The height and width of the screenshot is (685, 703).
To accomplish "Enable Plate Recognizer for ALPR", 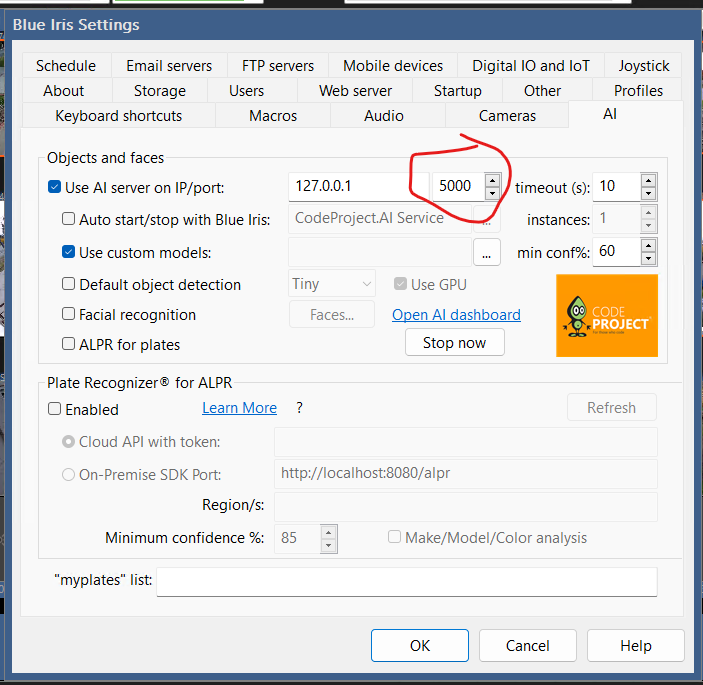I will click(54, 409).
